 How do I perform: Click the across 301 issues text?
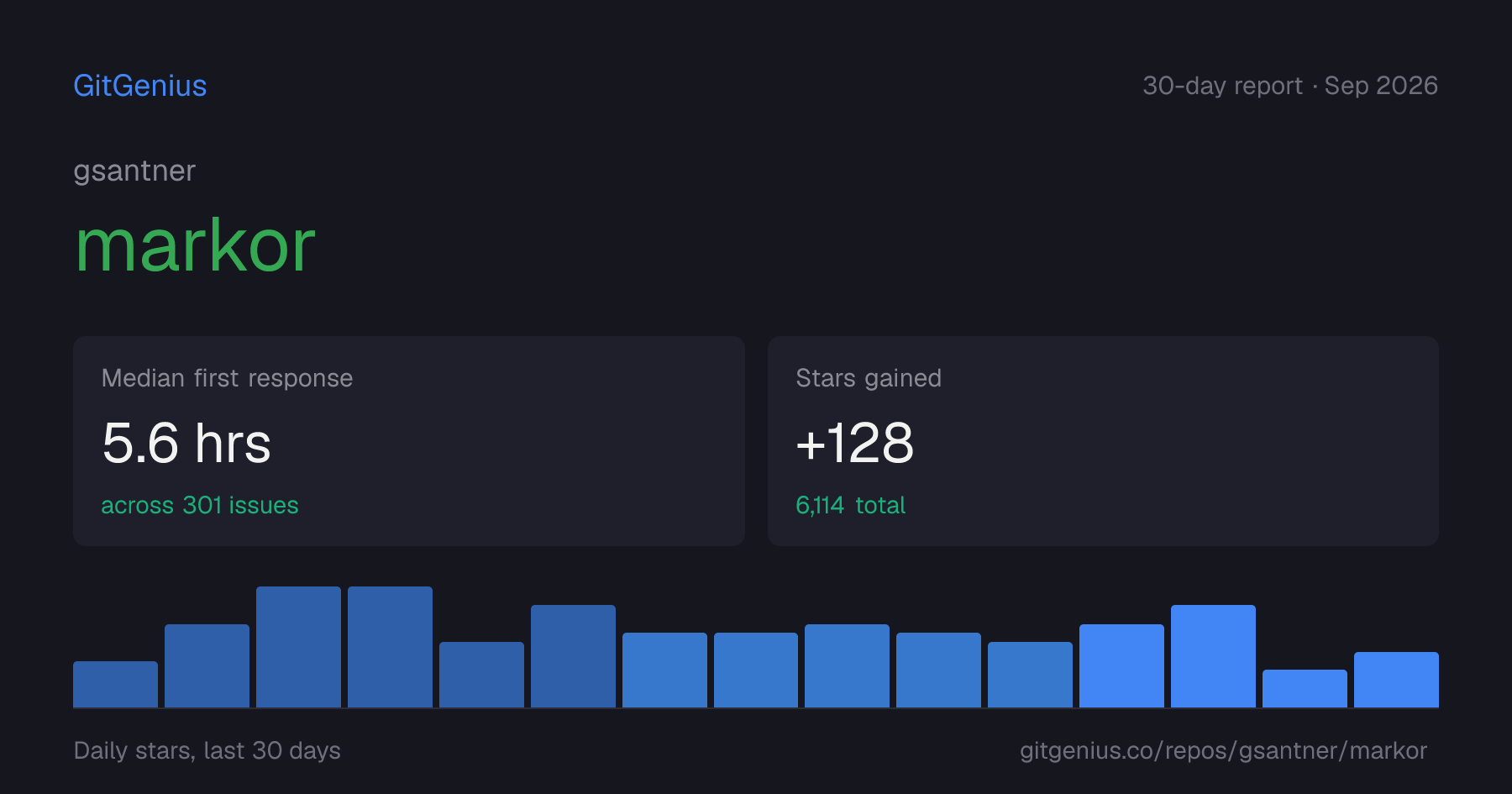coord(200,505)
